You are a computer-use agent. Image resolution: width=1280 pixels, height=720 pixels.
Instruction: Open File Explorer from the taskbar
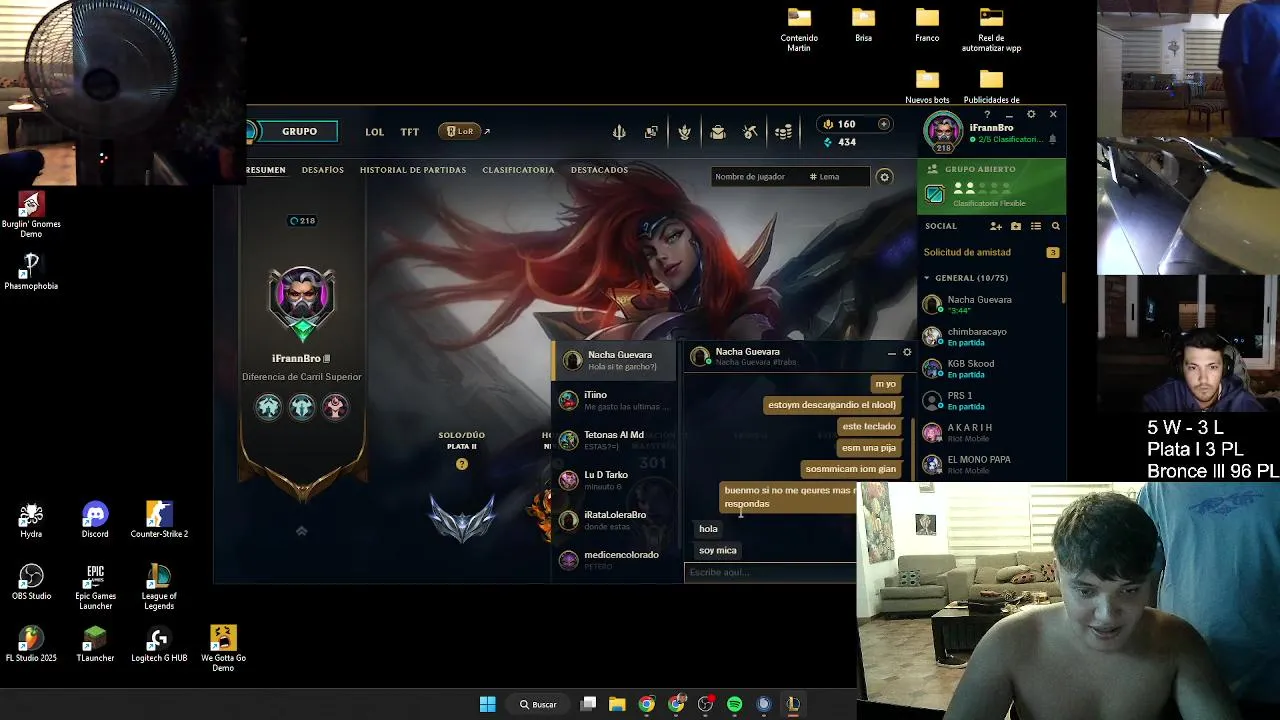[617, 704]
